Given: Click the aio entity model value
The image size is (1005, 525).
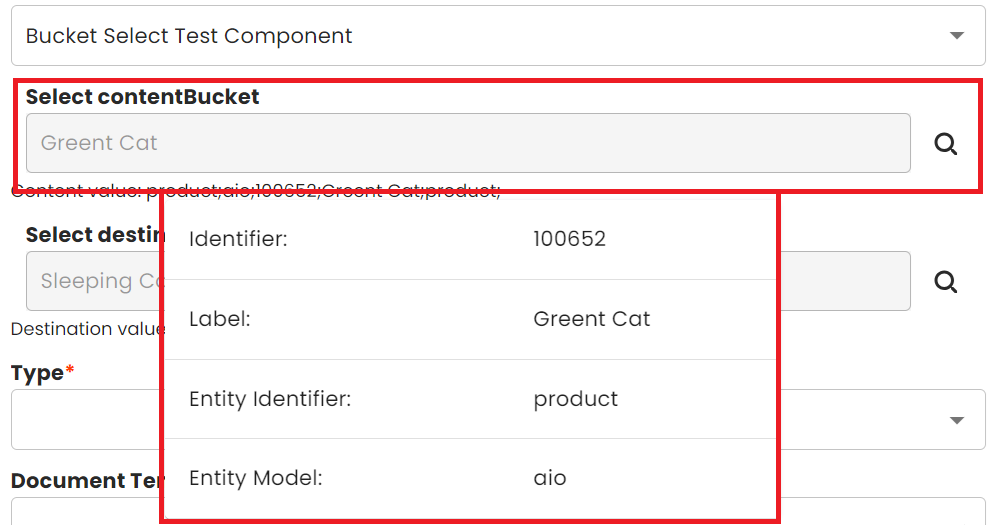Looking at the screenshot, I should pos(550,478).
